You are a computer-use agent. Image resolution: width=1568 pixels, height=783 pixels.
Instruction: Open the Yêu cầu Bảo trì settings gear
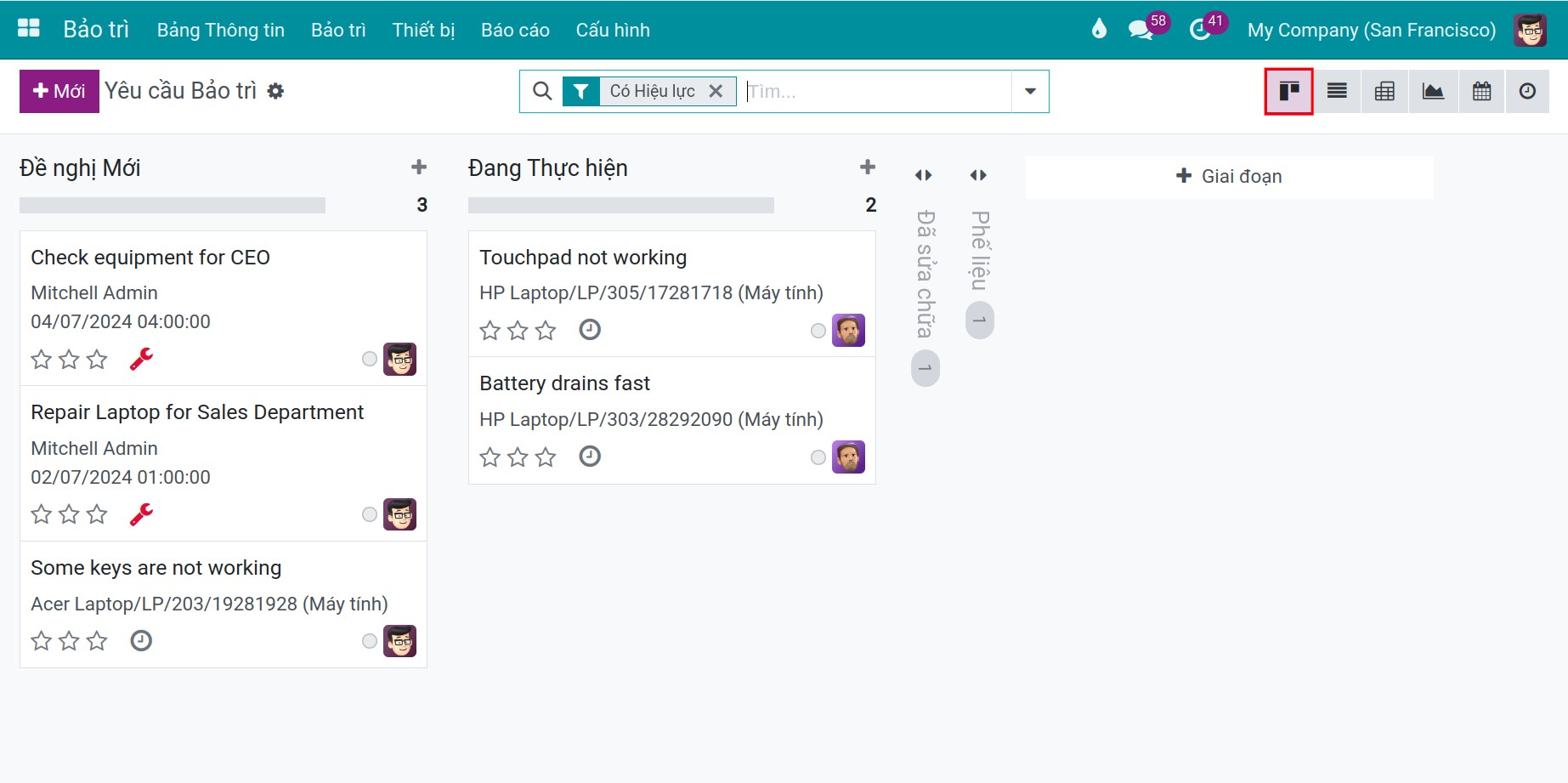275,91
